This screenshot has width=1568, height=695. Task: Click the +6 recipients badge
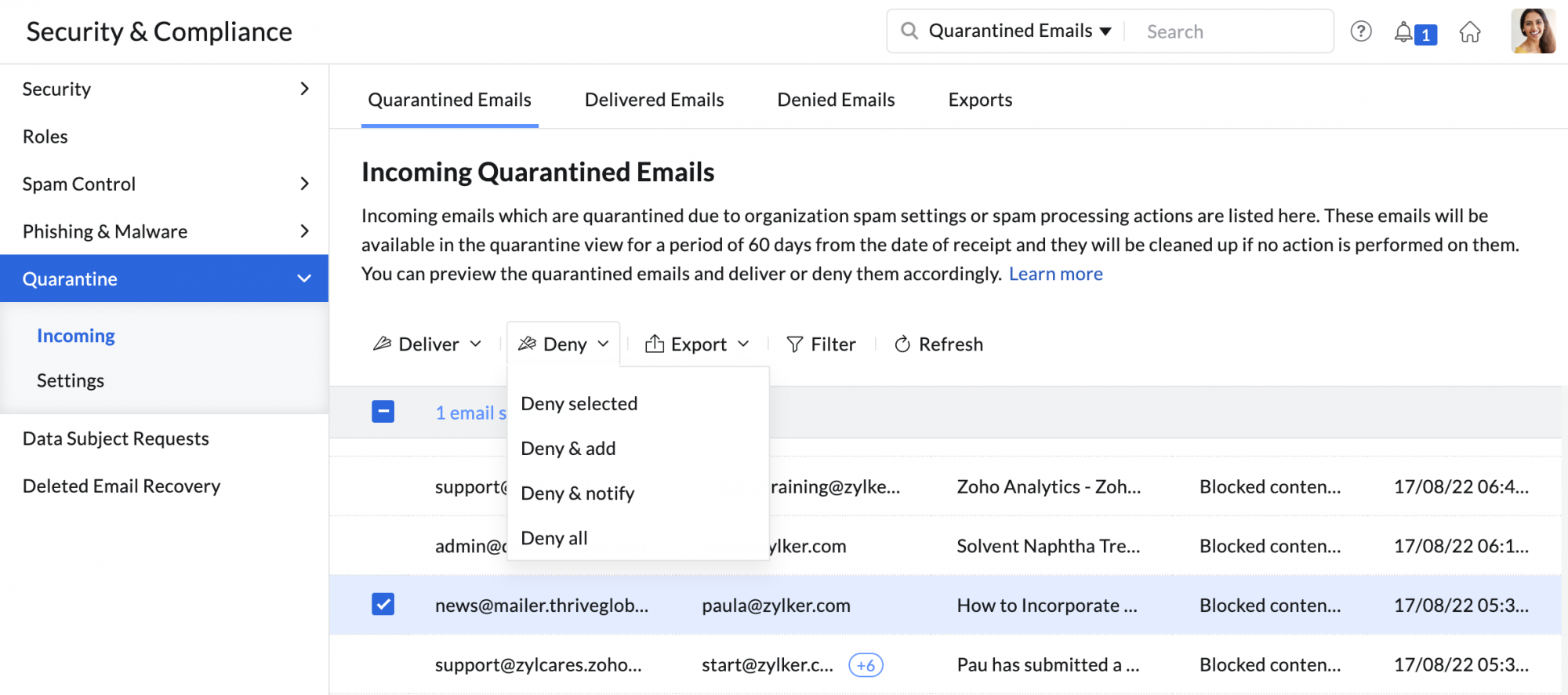pos(866,665)
